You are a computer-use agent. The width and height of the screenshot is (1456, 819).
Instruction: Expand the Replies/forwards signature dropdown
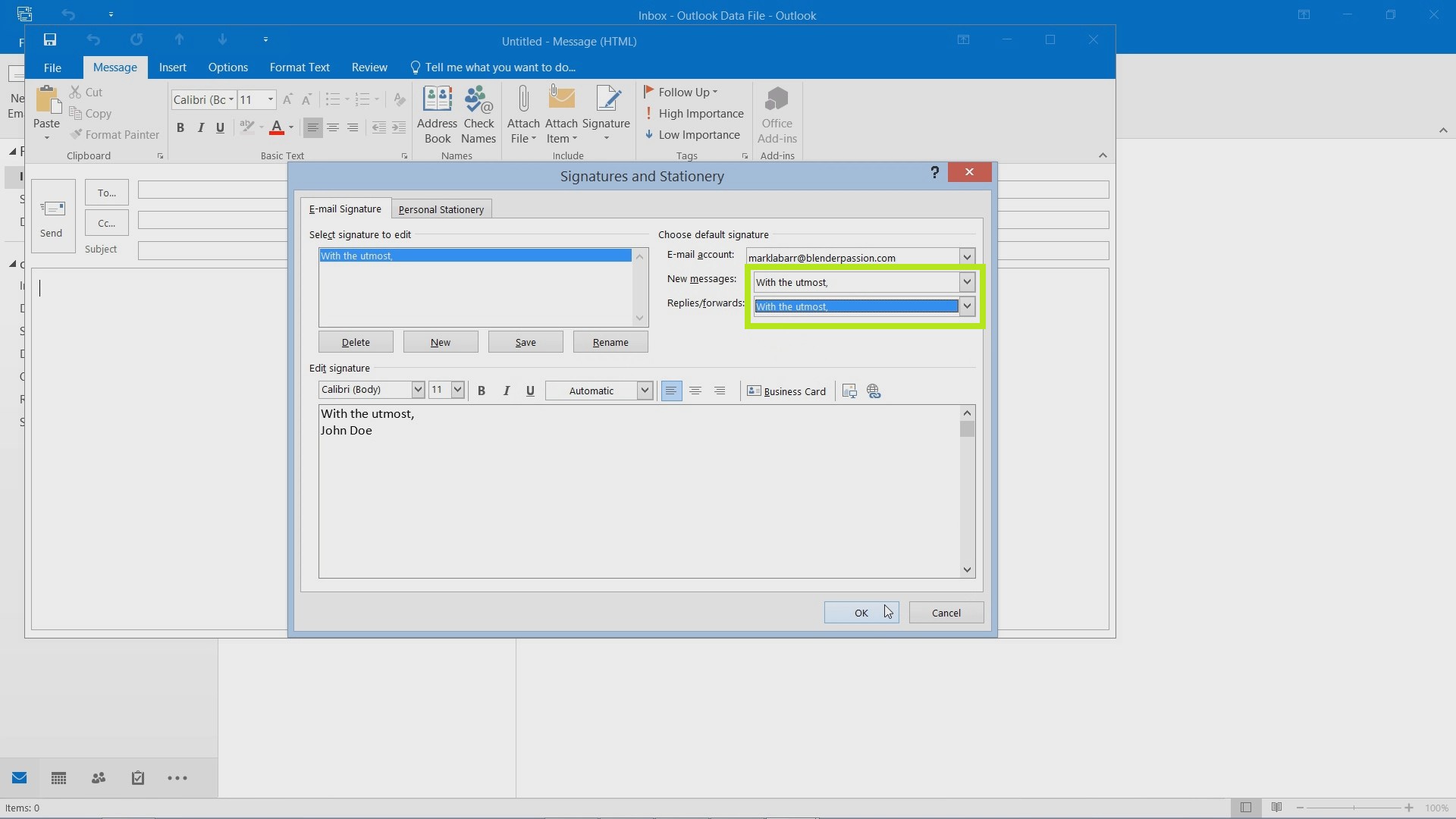pyautogui.click(x=966, y=305)
